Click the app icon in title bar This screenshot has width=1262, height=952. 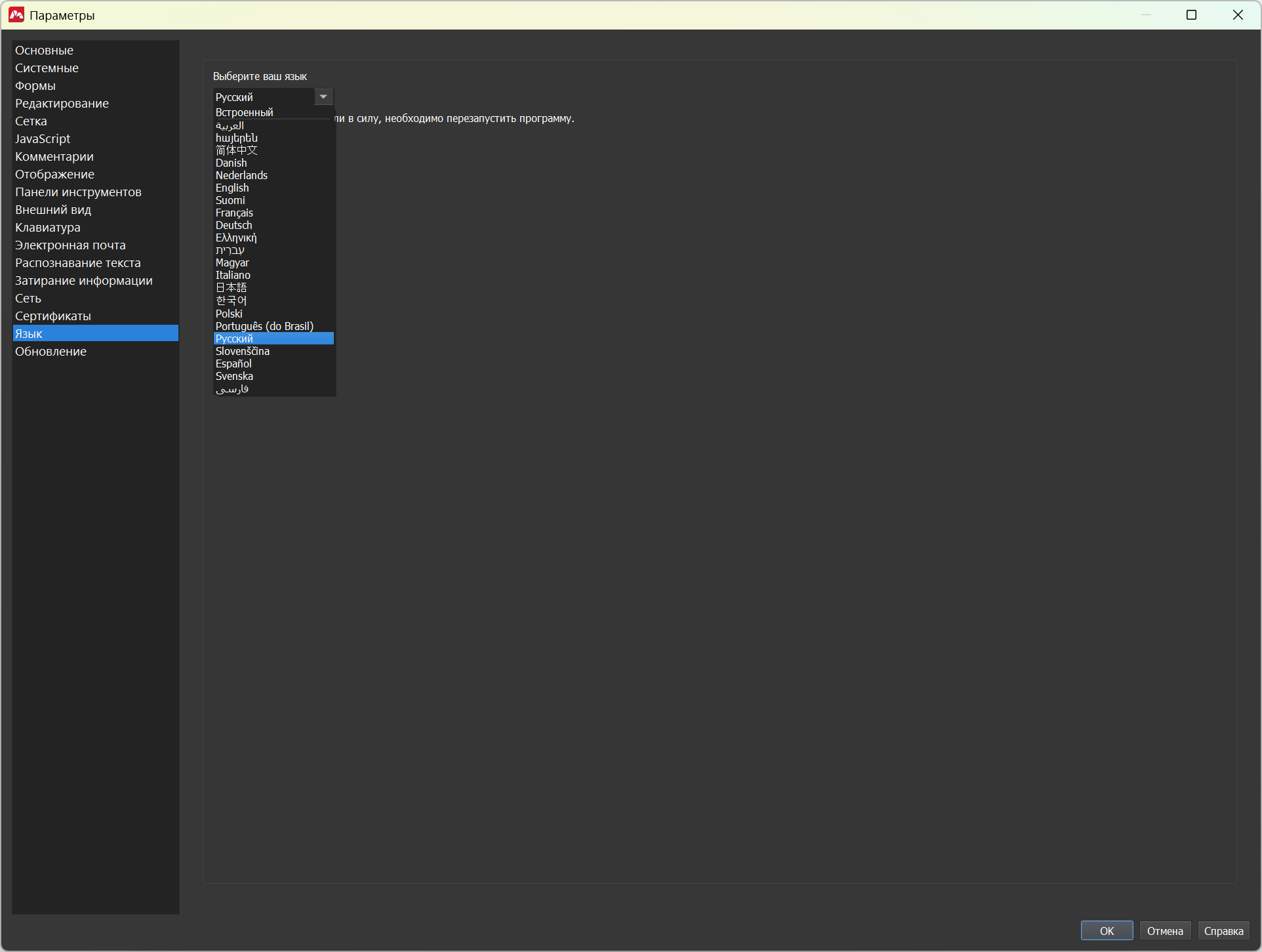pyautogui.click(x=16, y=14)
